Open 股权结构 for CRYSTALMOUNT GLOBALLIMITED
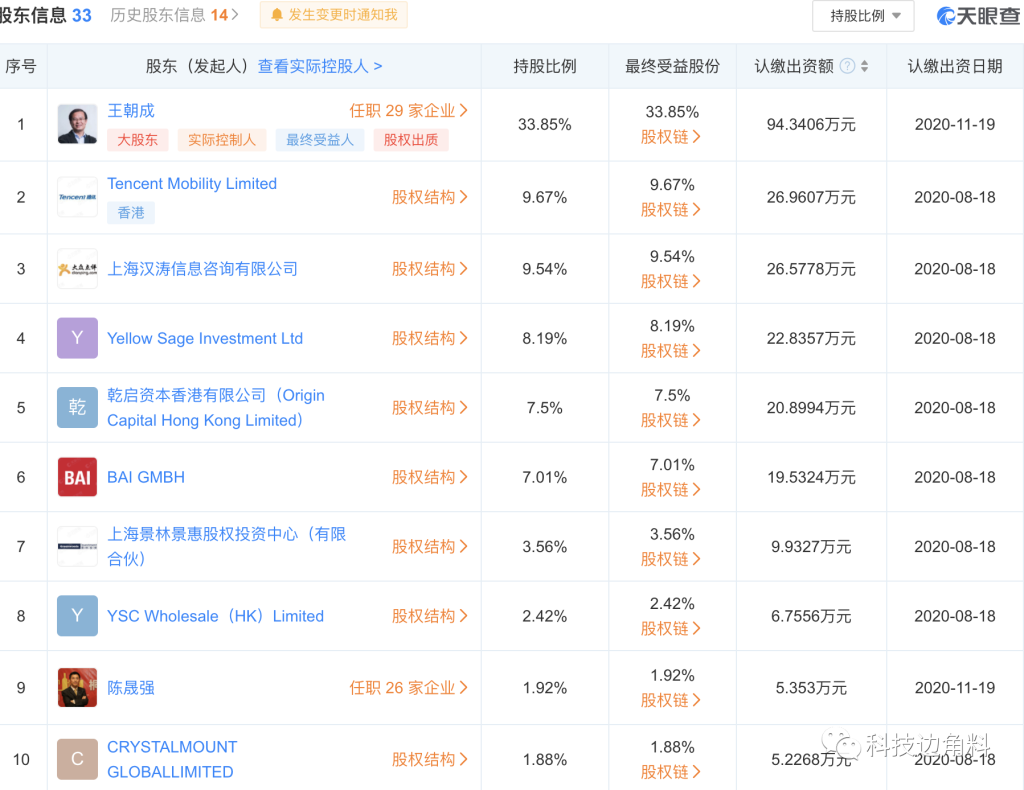The image size is (1024, 790). [x=430, y=759]
